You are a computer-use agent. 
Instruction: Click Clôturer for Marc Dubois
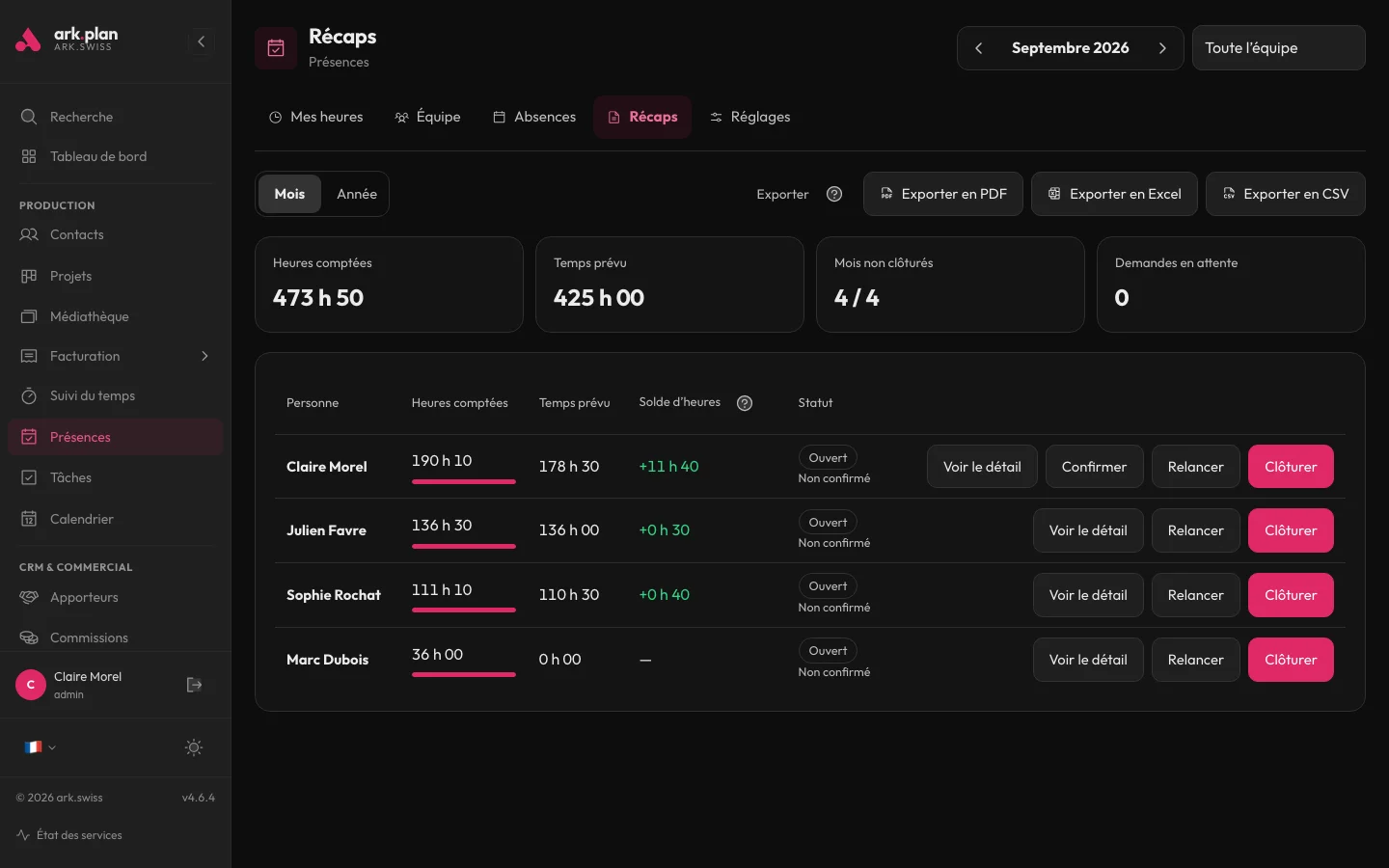pyautogui.click(x=1291, y=660)
